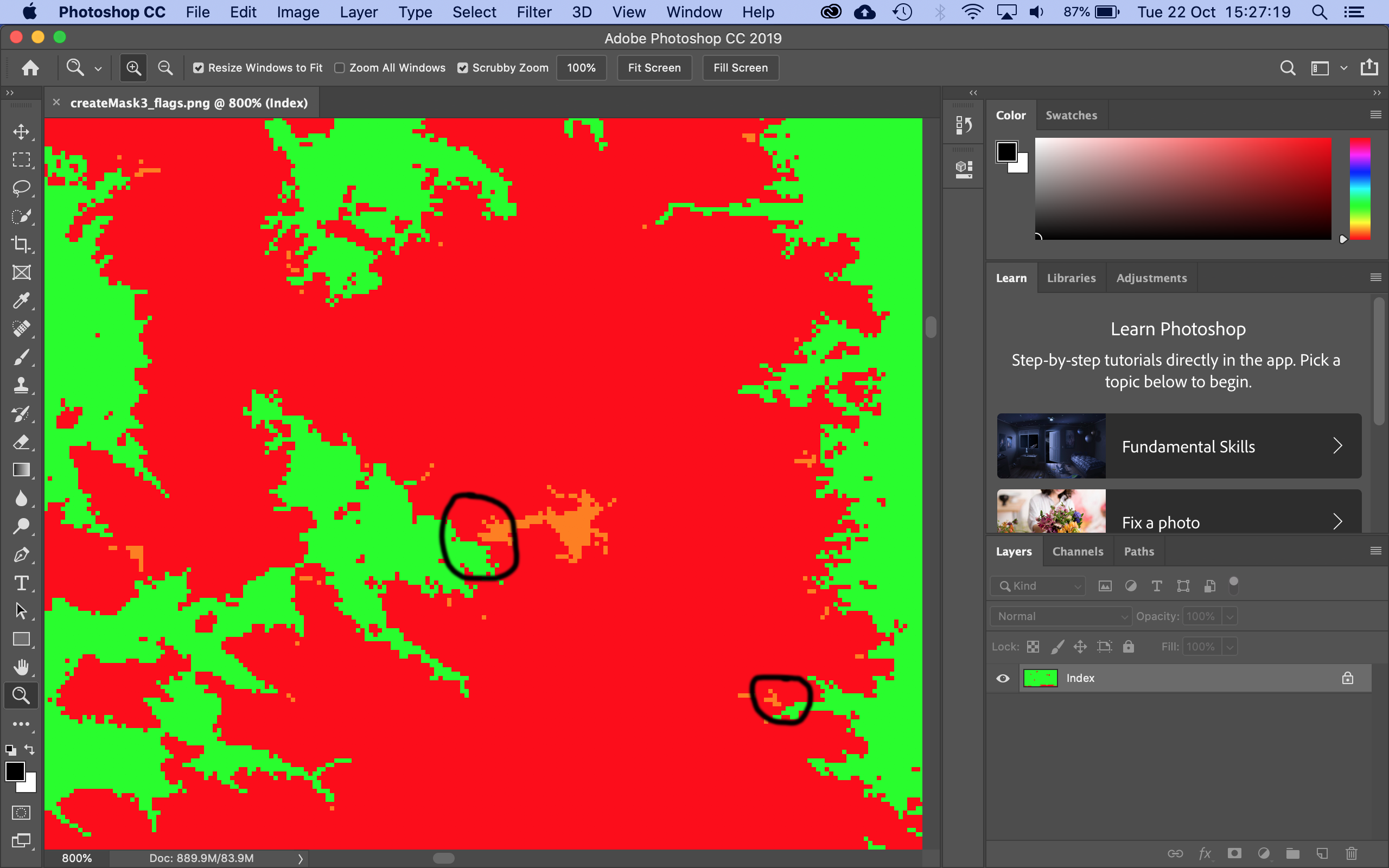Select the Crop tool
Screen dimensions: 1389x868
[x=21, y=244]
